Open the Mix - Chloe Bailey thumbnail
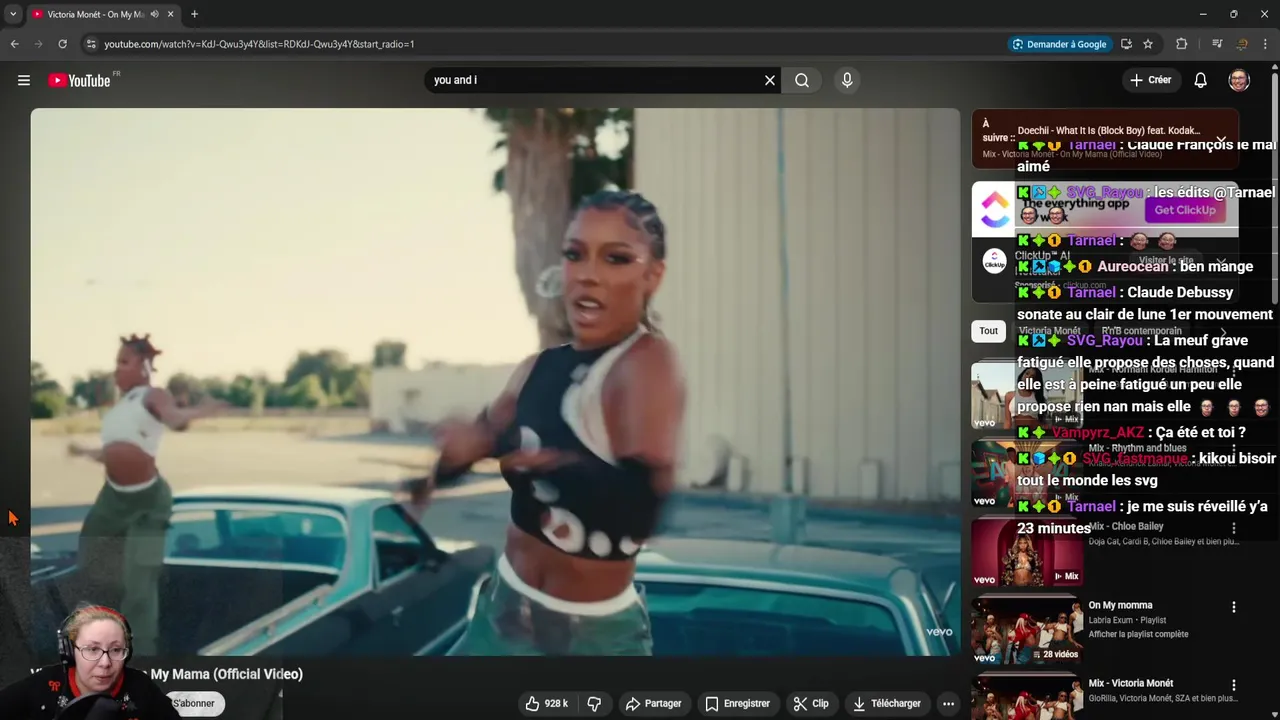 1027,552
